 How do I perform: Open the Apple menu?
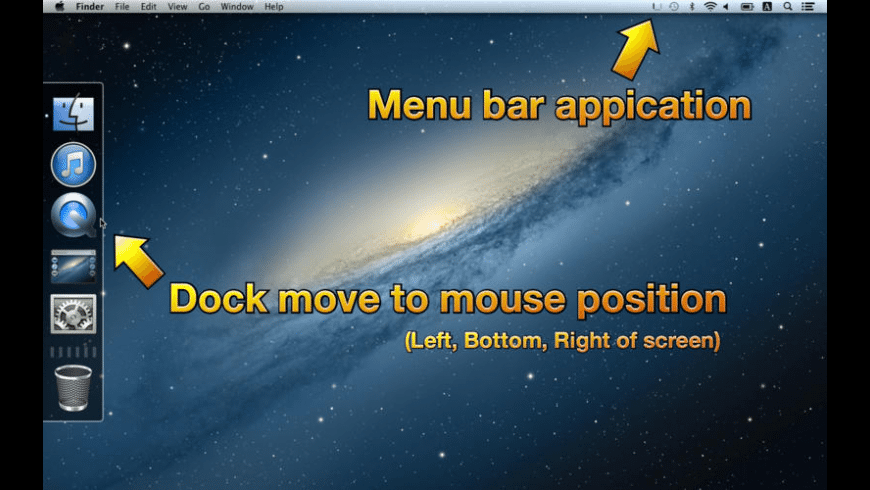click(60, 7)
